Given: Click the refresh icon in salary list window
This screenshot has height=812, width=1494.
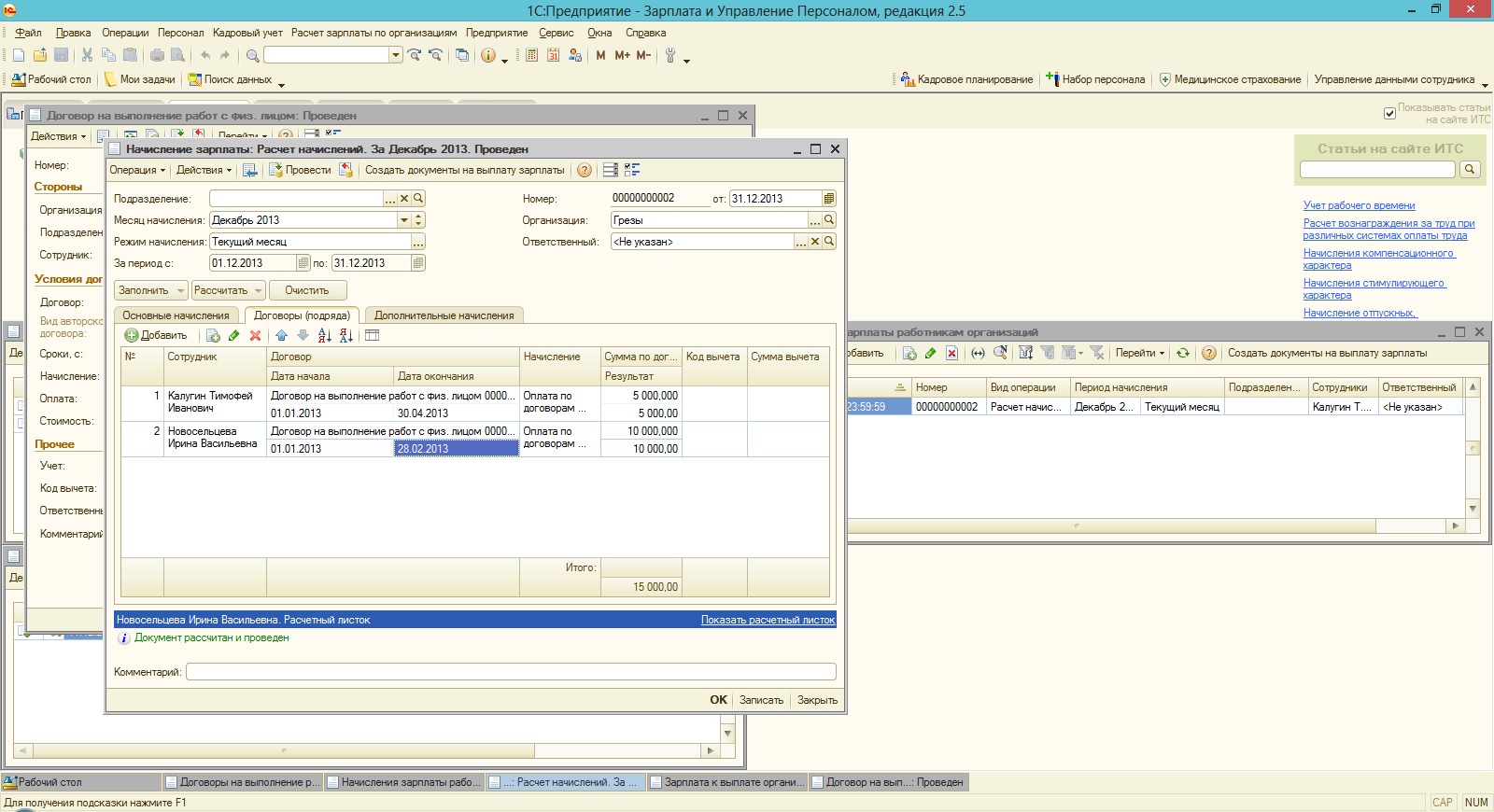Looking at the screenshot, I should (x=1183, y=353).
